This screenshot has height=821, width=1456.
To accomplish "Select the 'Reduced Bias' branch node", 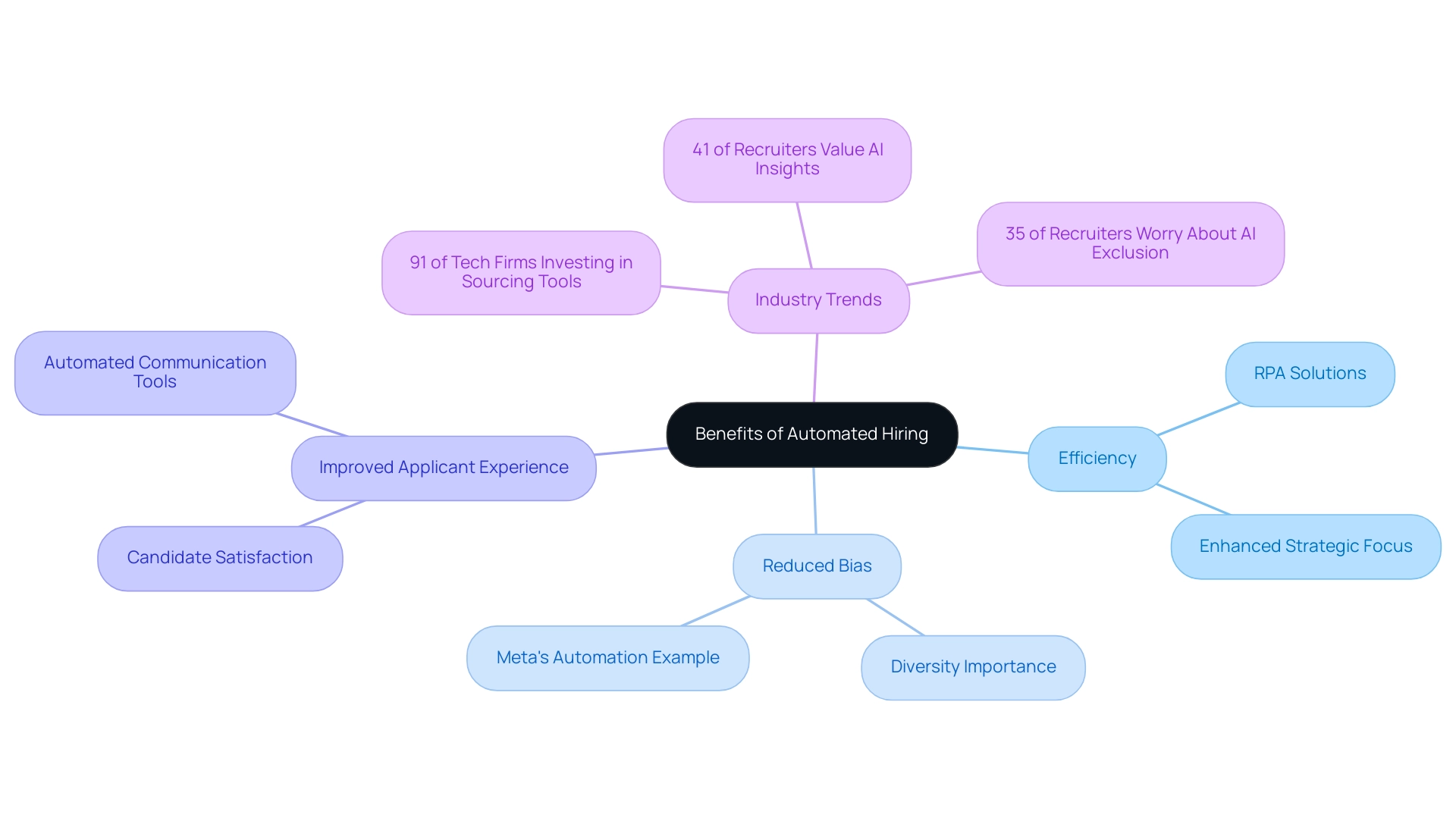I will [x=815, y=567].
